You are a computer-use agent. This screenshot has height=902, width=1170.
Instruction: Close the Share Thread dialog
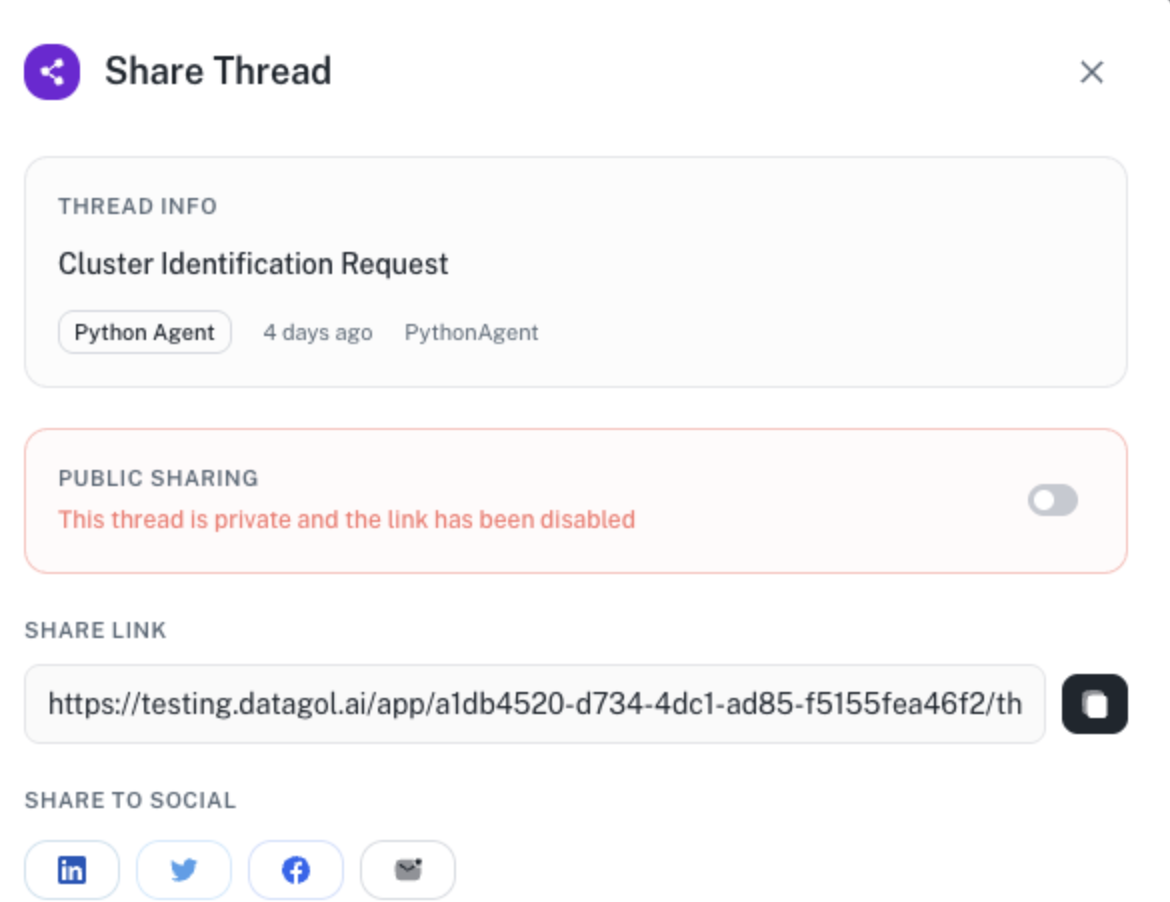tap(1091, 72)
